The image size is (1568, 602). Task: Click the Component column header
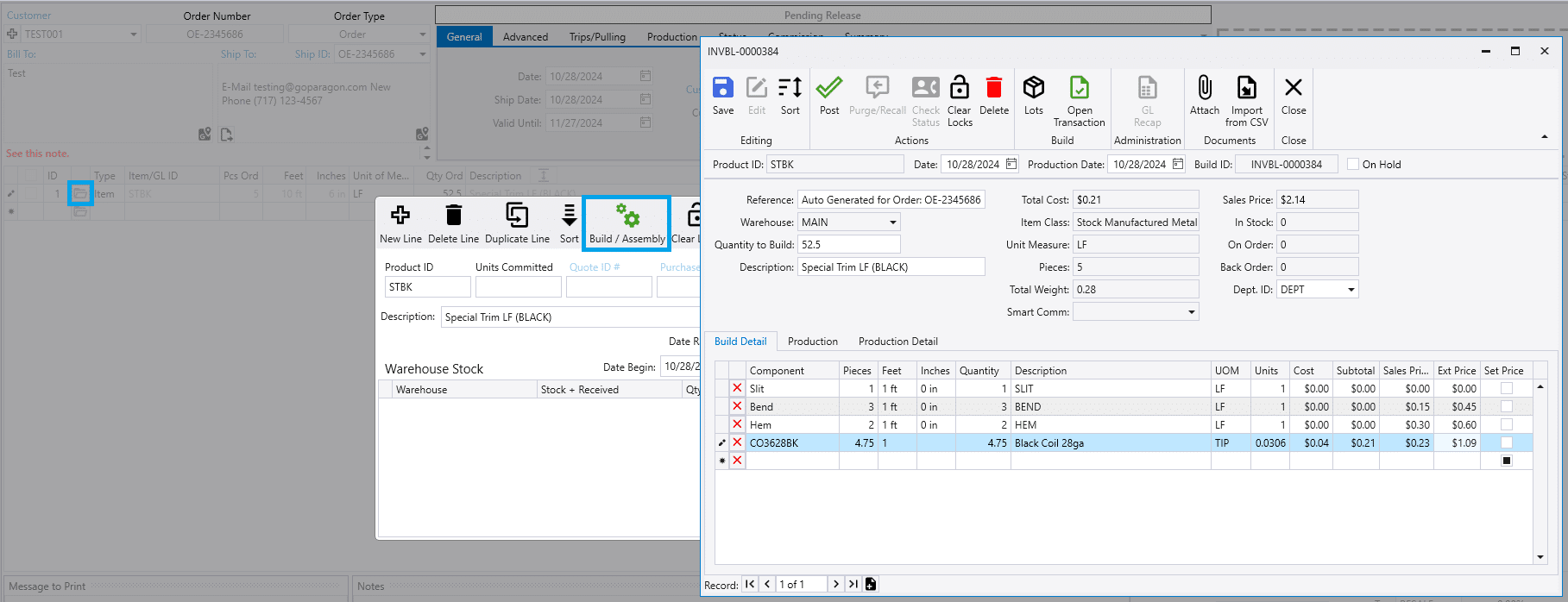coord(793,371)
